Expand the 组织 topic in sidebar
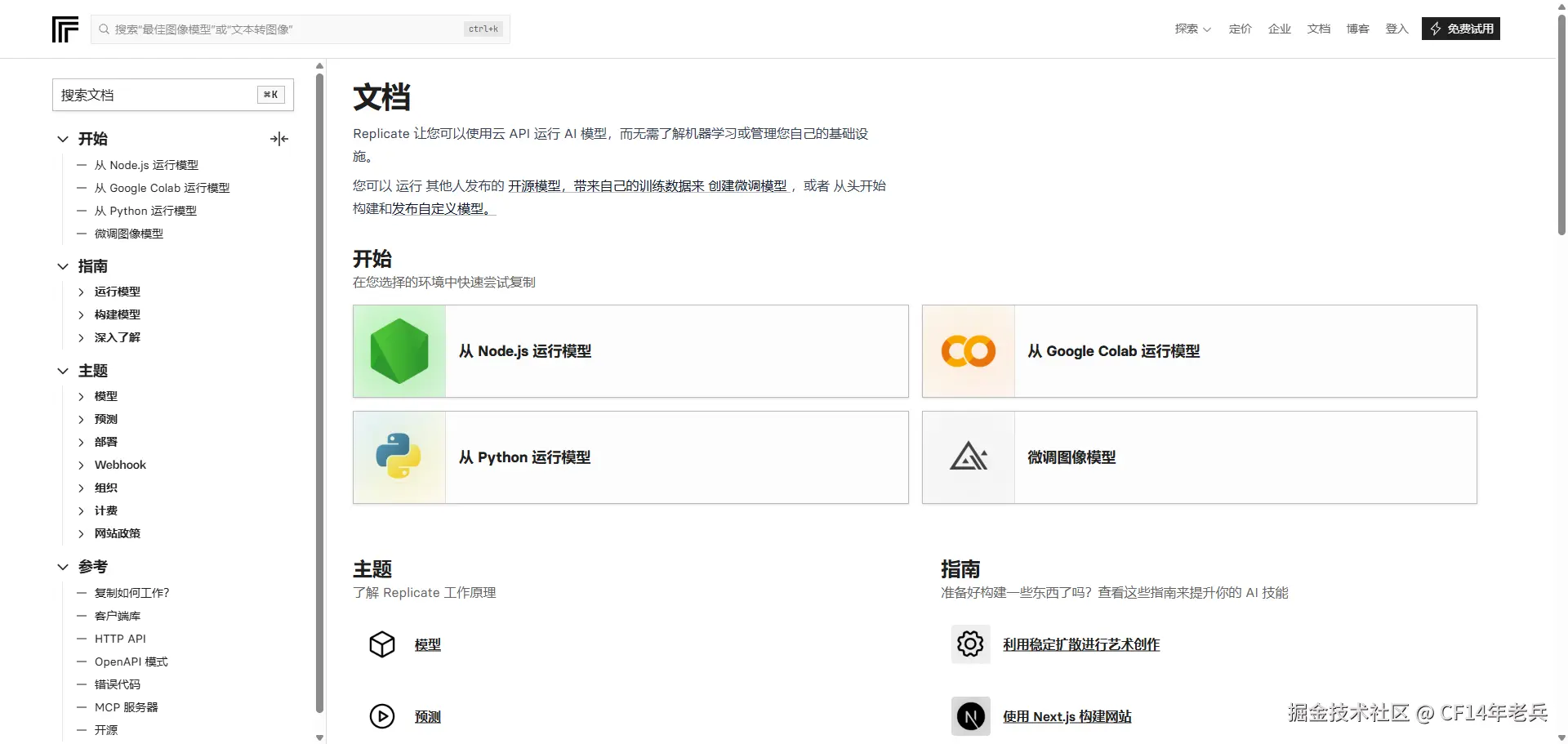This screenshot has height=744, width=1568. coord(81,488)
